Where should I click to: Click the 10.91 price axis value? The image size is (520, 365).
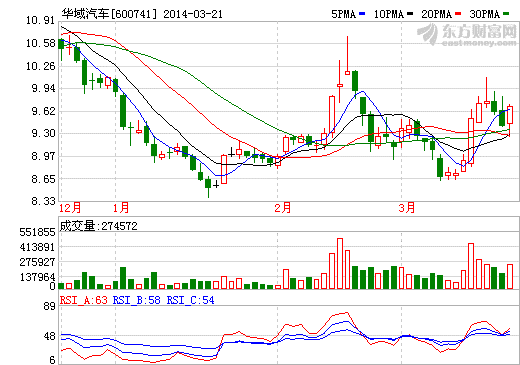point(40,21)
